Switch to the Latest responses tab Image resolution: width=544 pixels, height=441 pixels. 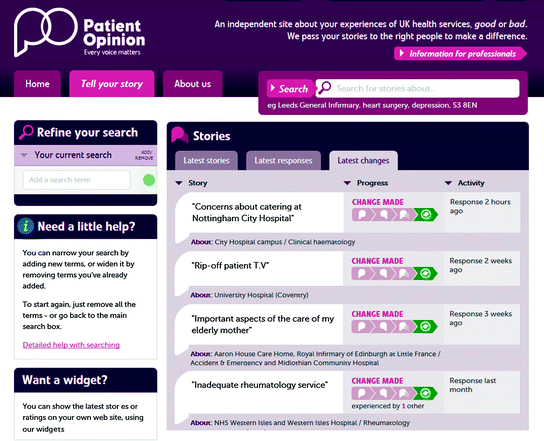(x=283, y=161)
